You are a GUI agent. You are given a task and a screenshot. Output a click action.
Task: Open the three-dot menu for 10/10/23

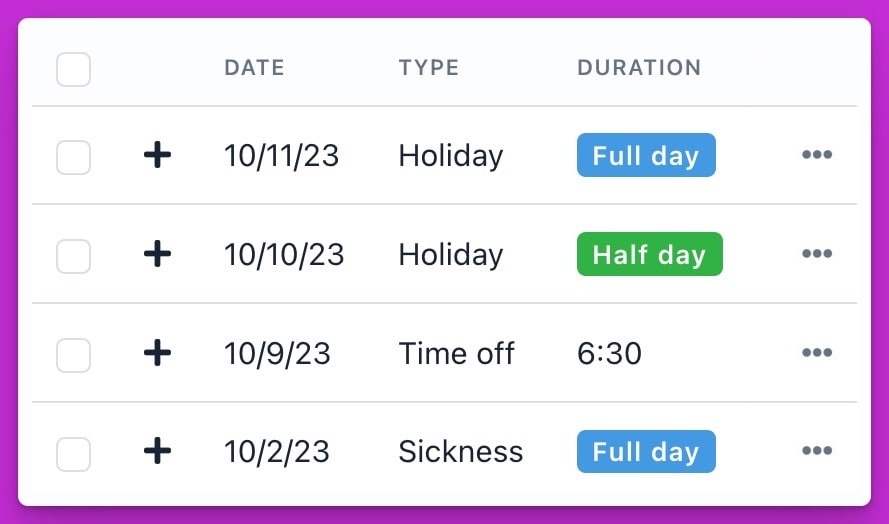click(817, 253)
